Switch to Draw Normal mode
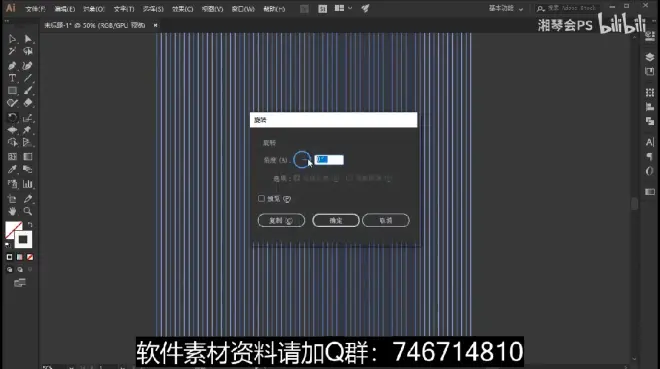This screenshot has height=369, width=660. pyautogui.click(x=9, y=269)
